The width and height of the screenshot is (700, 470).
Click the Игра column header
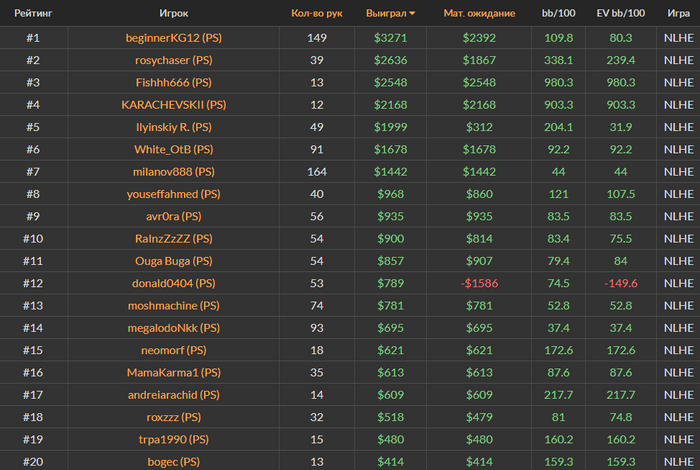677,14
